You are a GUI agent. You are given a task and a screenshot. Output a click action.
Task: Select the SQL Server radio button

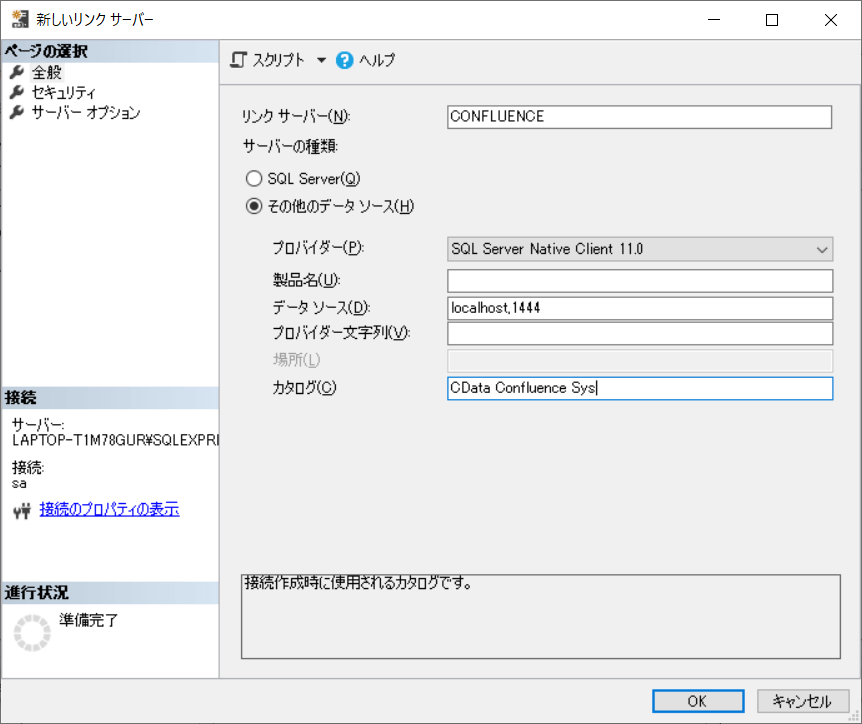[x=254, y=179]
